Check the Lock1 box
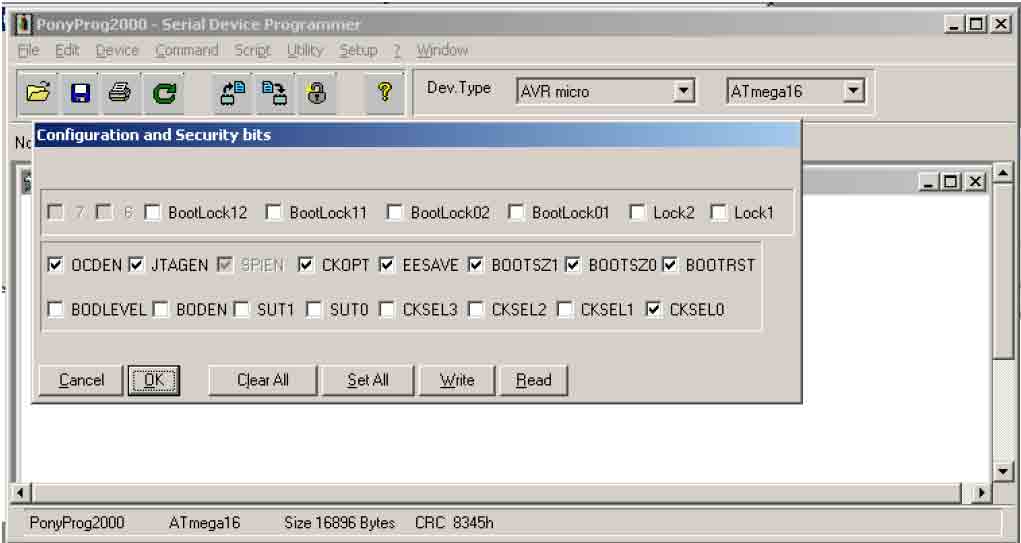This screenshot has height=543, width=1021. point(718,213)
